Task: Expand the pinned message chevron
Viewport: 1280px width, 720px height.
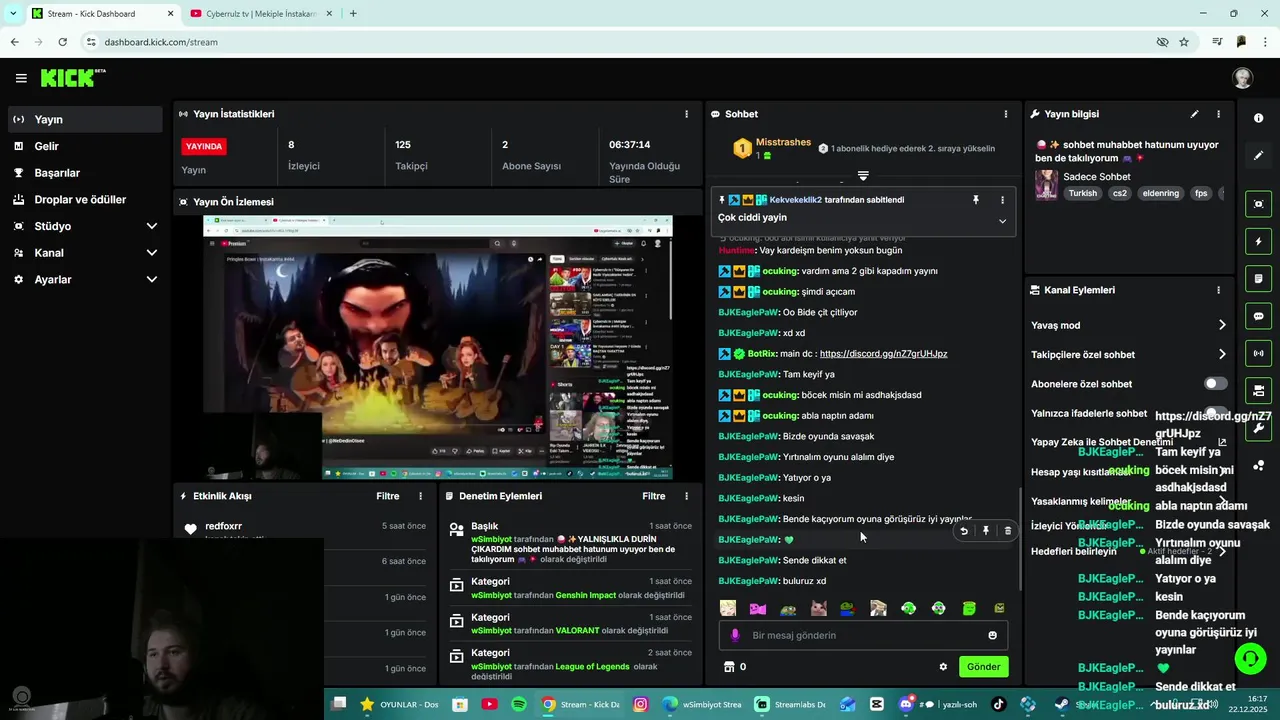Action: coord(1002,221)
